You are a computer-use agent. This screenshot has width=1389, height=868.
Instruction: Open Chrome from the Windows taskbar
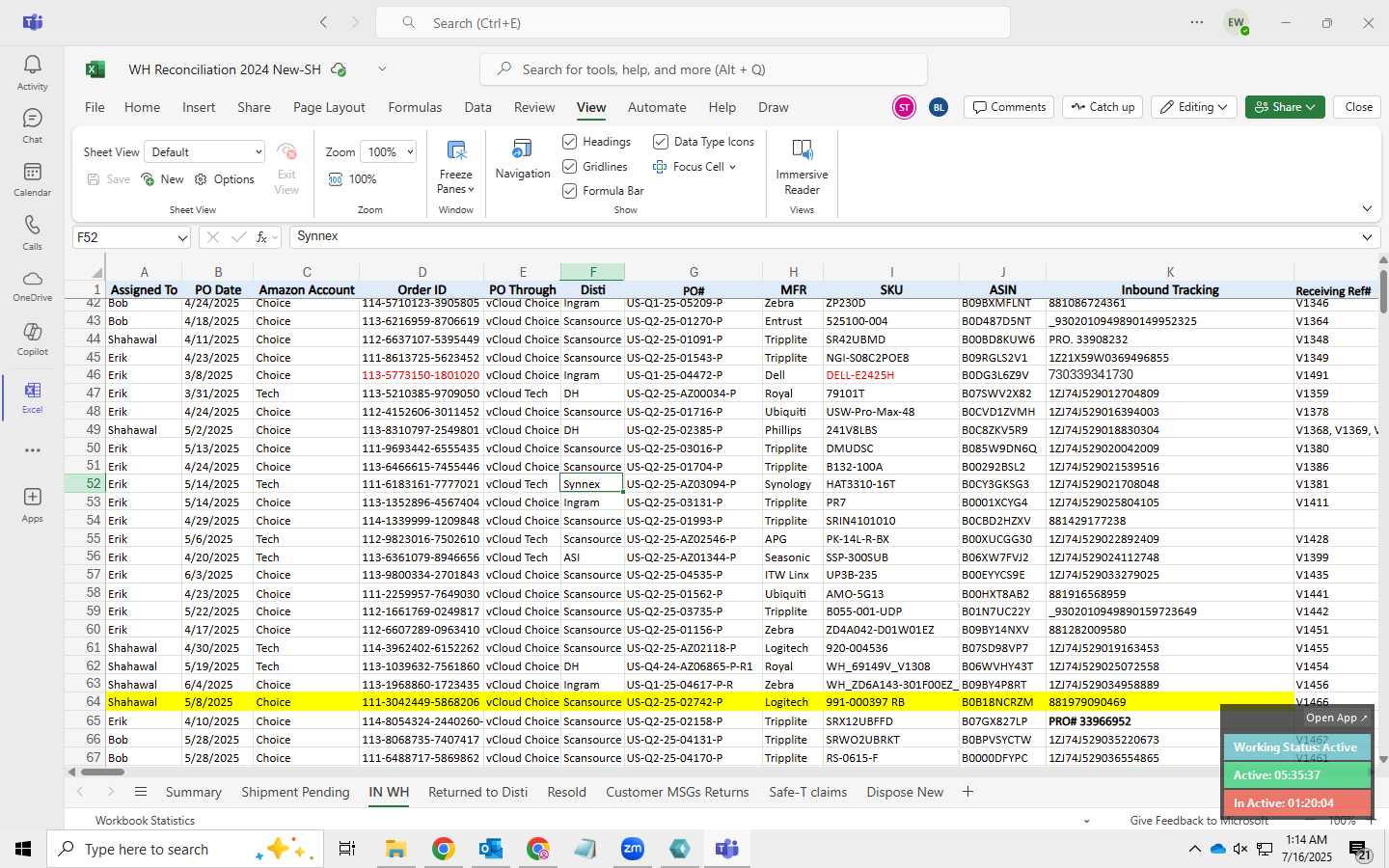443,849
